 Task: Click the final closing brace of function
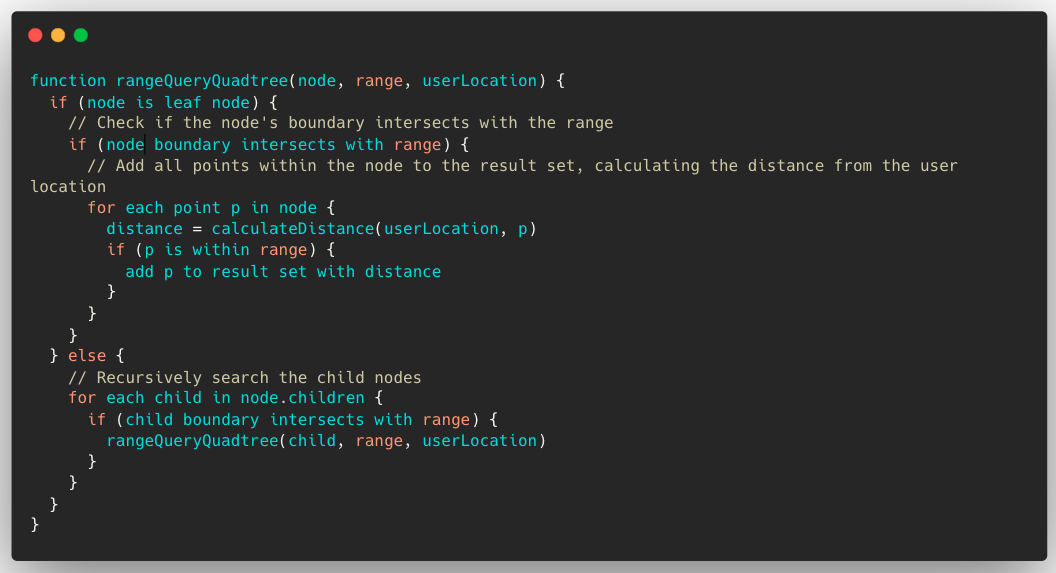(35, 524)
